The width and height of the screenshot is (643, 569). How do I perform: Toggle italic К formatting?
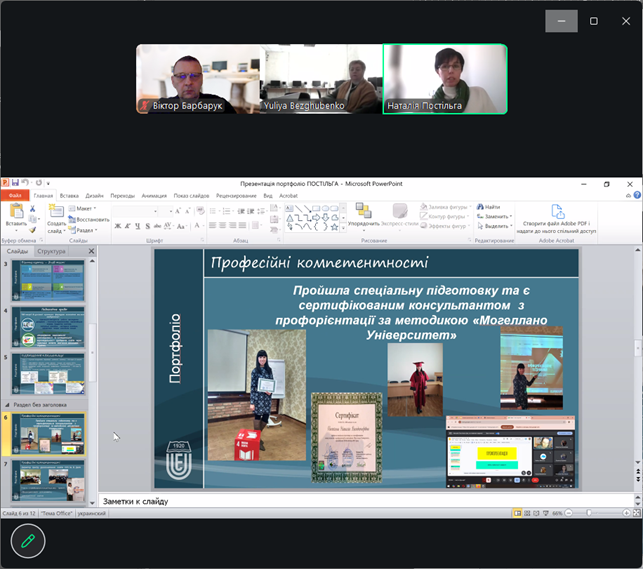[128, 226]
